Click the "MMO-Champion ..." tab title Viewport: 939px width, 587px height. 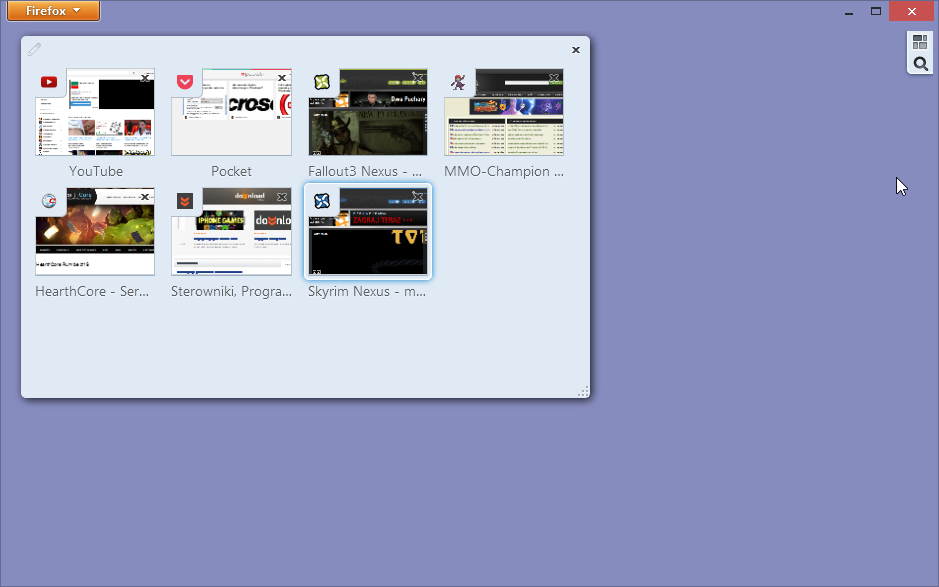pos(504,171)
